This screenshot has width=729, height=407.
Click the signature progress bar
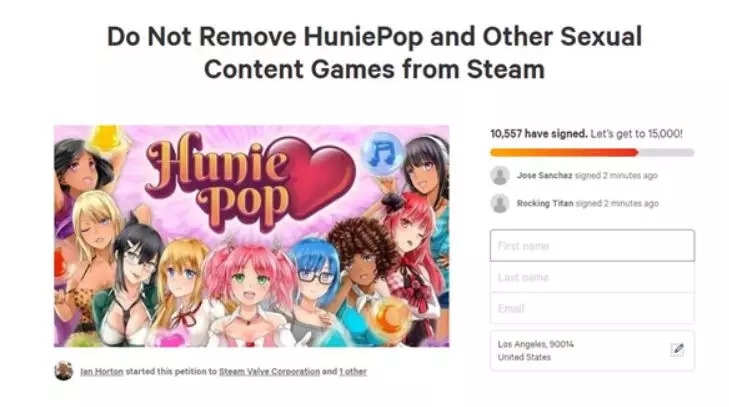click(592, 153)
